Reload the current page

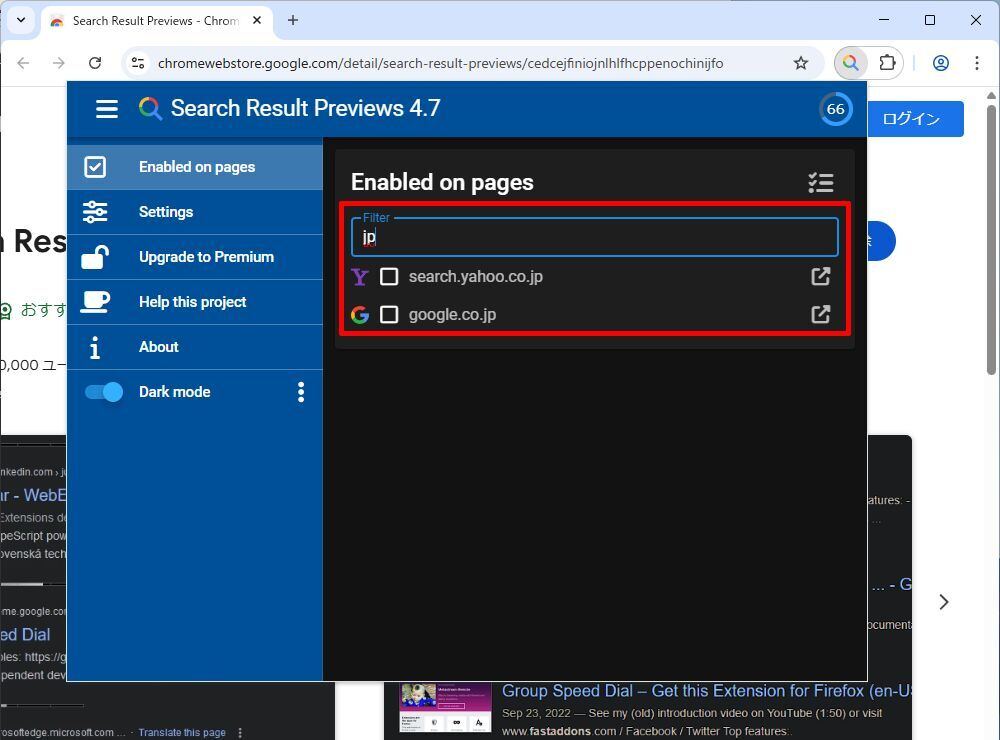(x=95, y=63)
